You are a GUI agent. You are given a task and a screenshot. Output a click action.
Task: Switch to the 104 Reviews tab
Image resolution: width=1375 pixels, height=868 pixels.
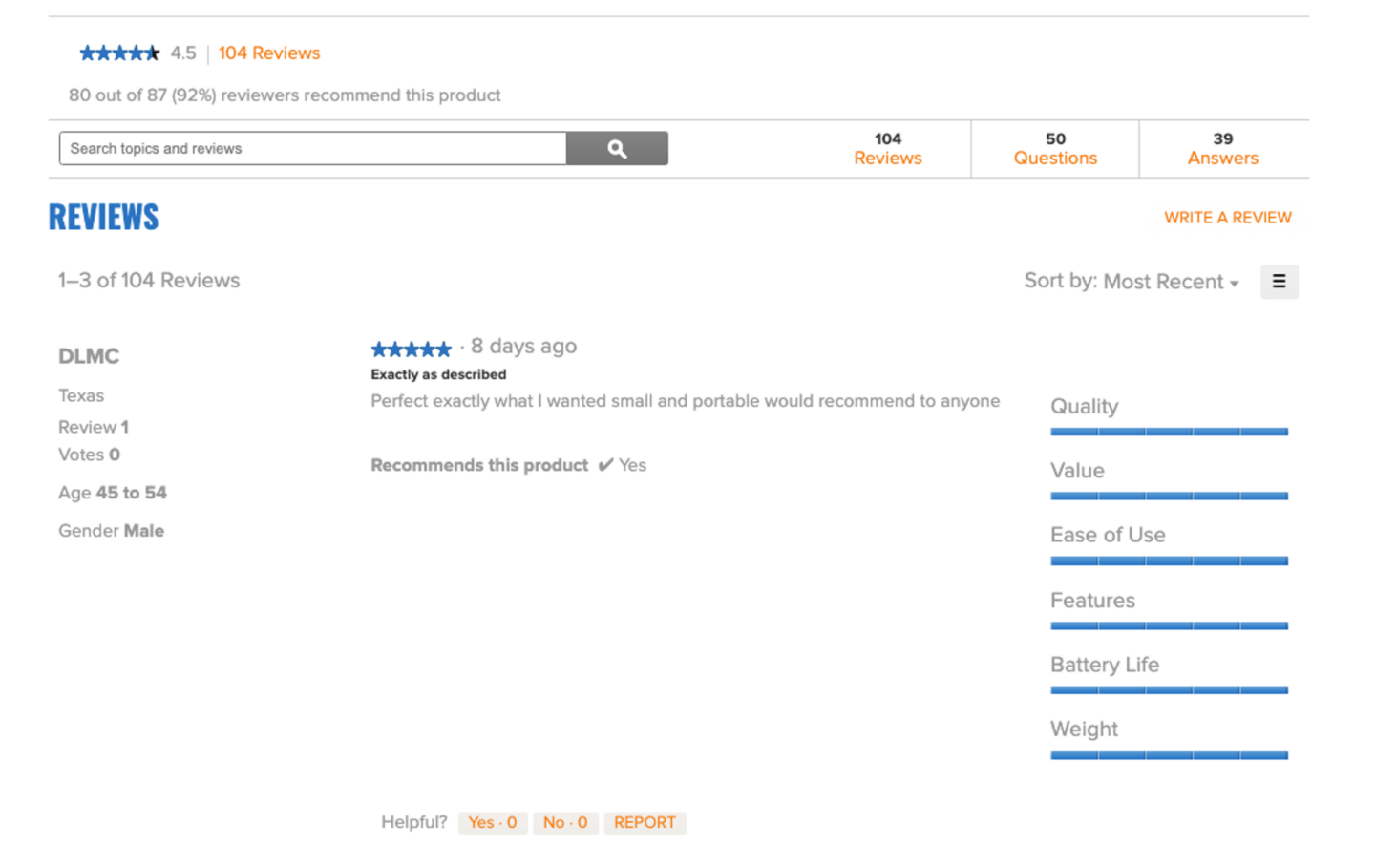pyautogui.click(x=887, y=149)
